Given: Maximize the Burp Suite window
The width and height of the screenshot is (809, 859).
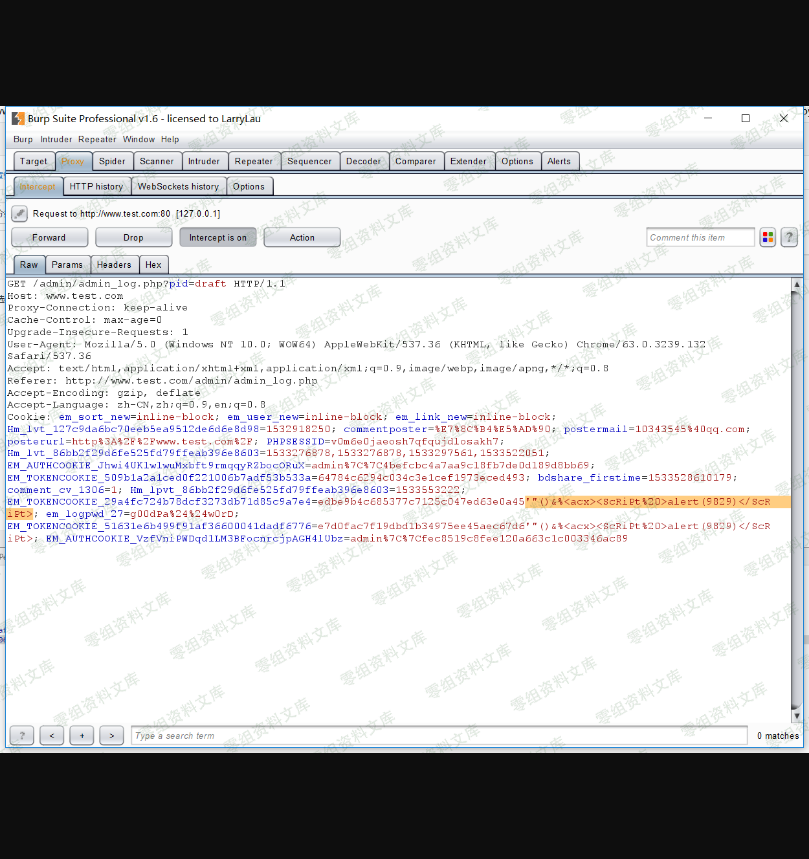Looking at the screenshot, I should pos(745,118).
